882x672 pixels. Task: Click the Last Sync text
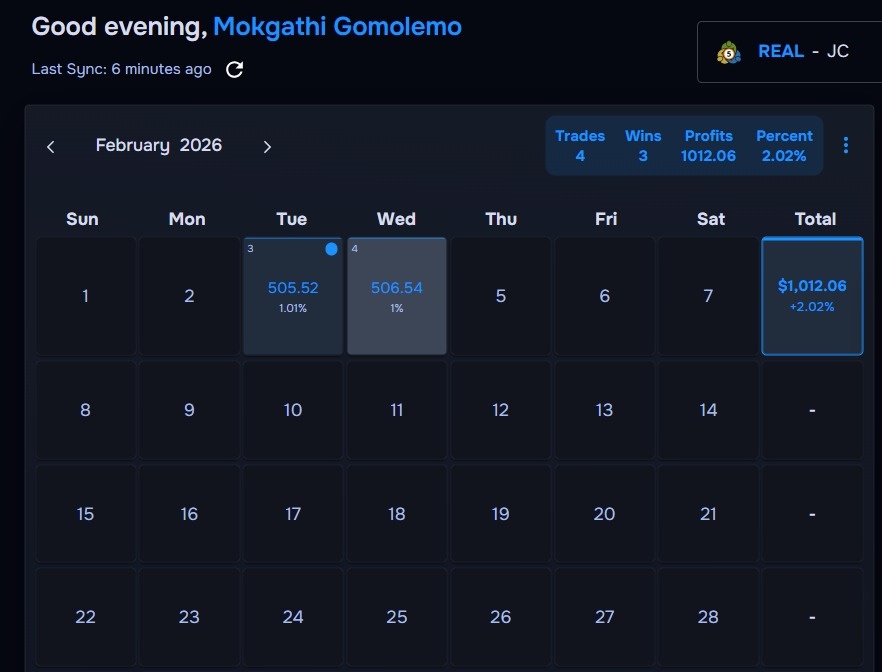click(x=122, y=69)
